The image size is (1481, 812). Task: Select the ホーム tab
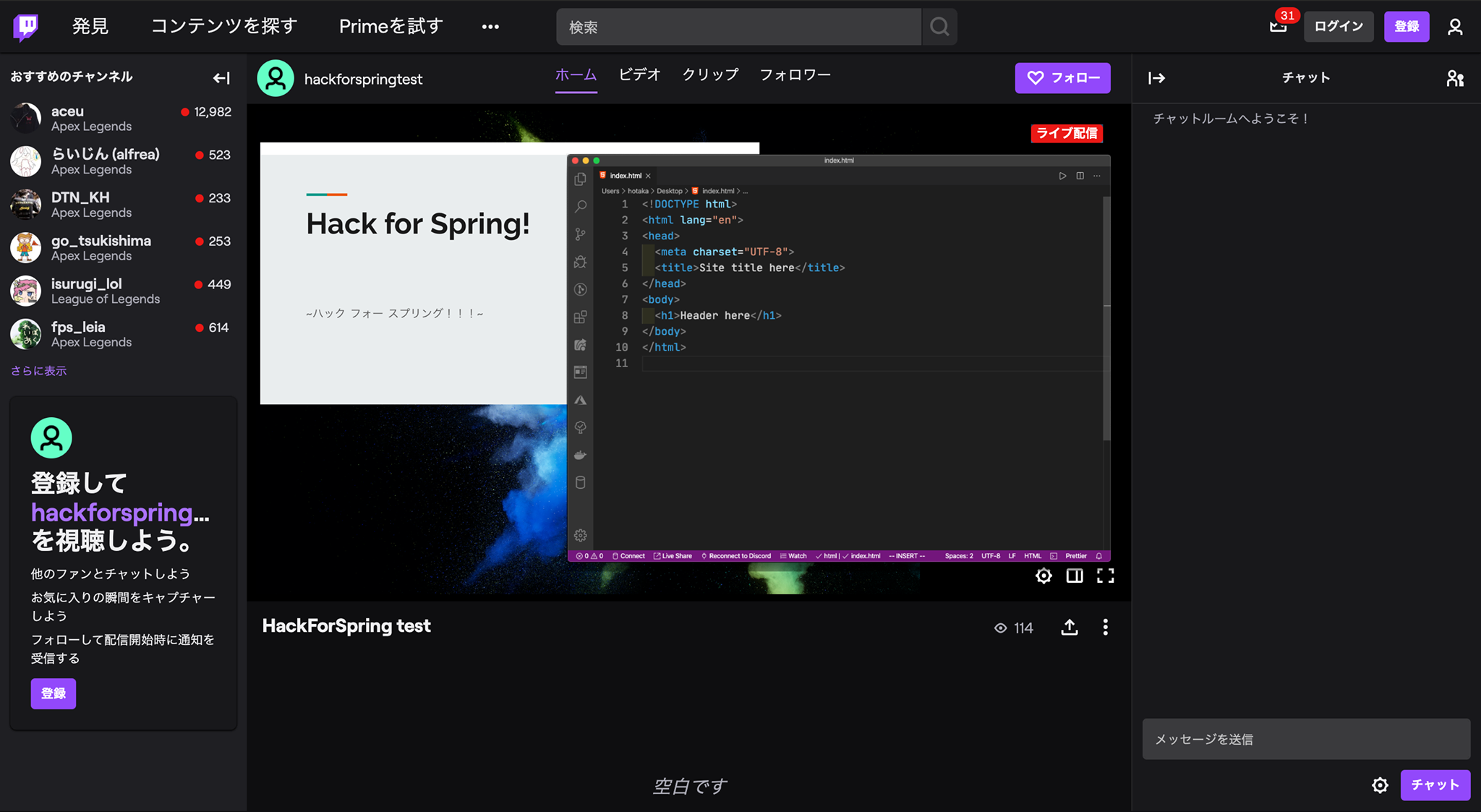pyautogui.click(x=576, y=74)
